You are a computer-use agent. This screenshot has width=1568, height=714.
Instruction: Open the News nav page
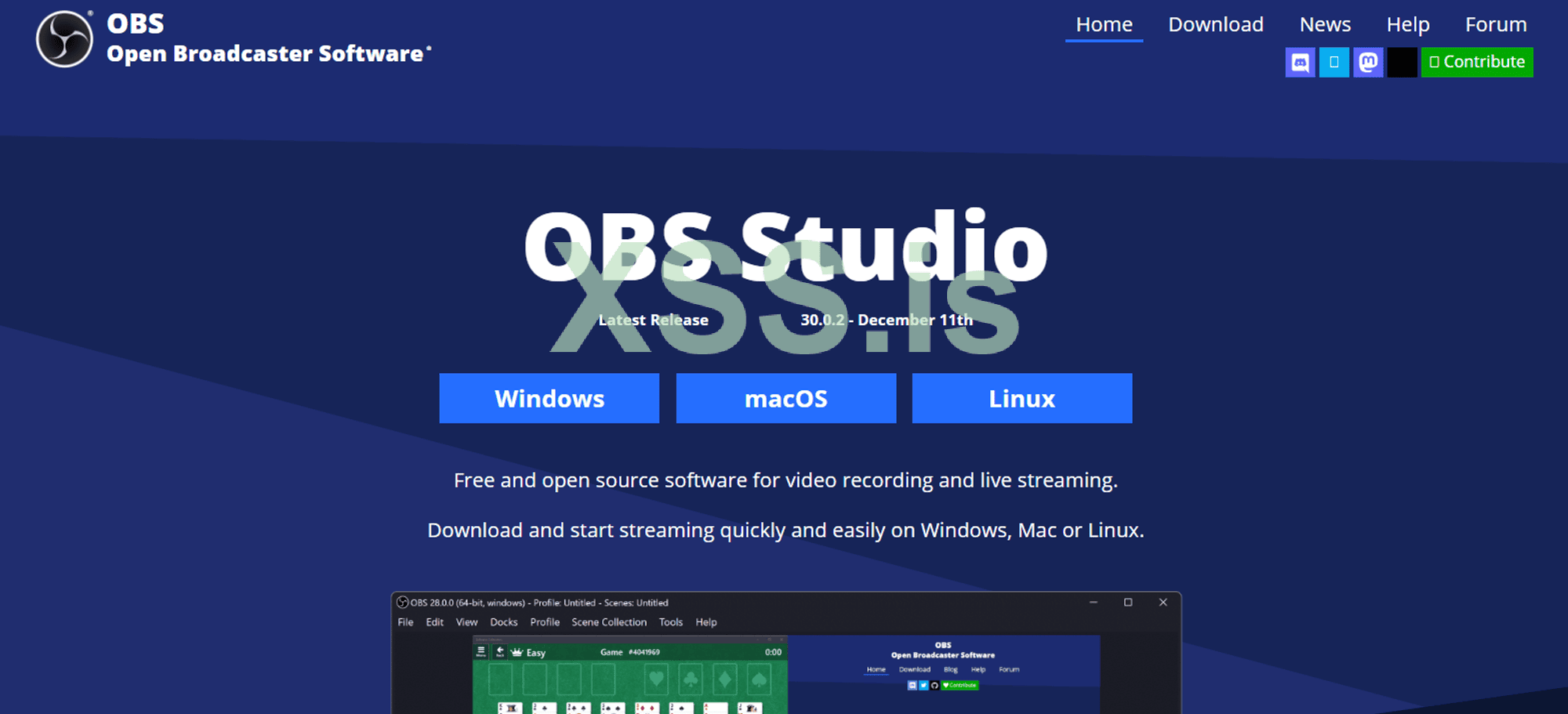pos(1325,24)
